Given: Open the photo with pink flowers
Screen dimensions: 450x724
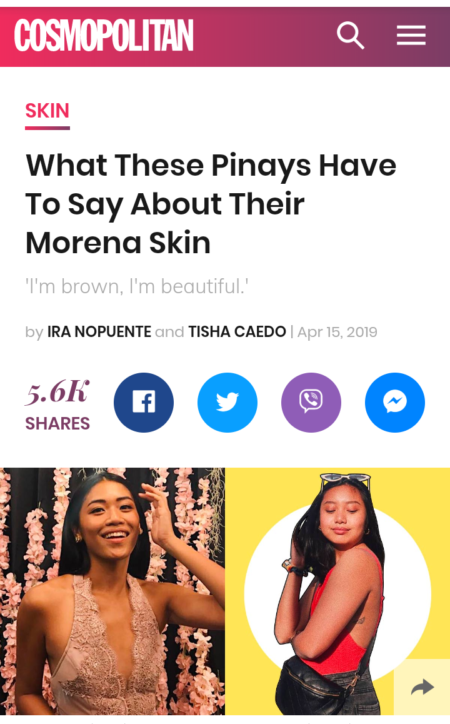Looking at the screenshot, I should tap(113, 591).
